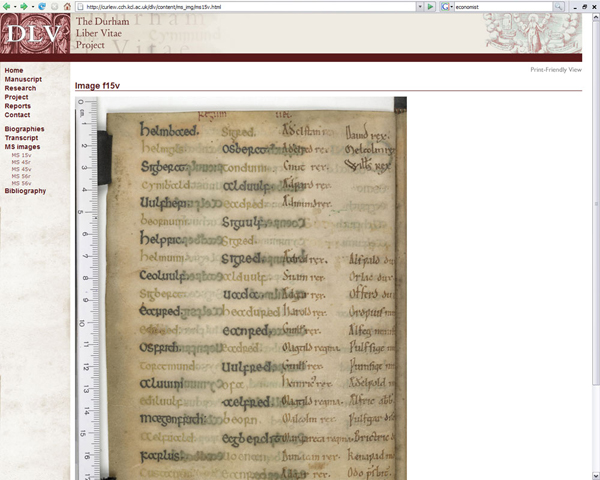Go to the browser Home icon

point(67,6)
